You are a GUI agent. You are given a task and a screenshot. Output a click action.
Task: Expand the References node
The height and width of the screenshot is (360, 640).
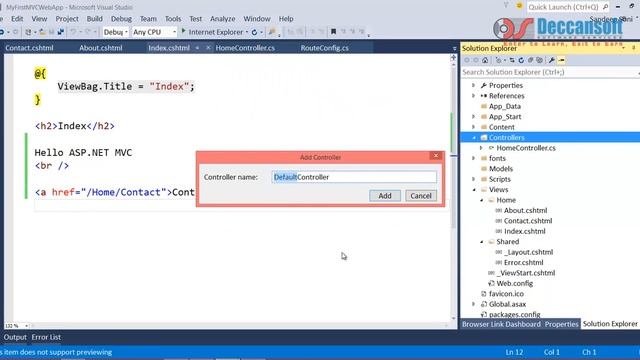pyautogui.click(x=473, y=96)
